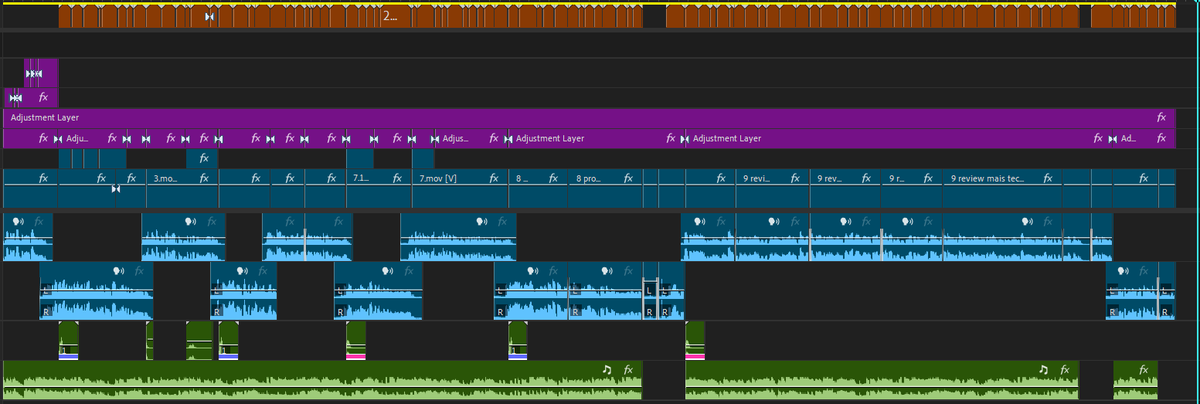Click fx badge on the short last music clip

pyautogui.click(x=1145, y=370)
